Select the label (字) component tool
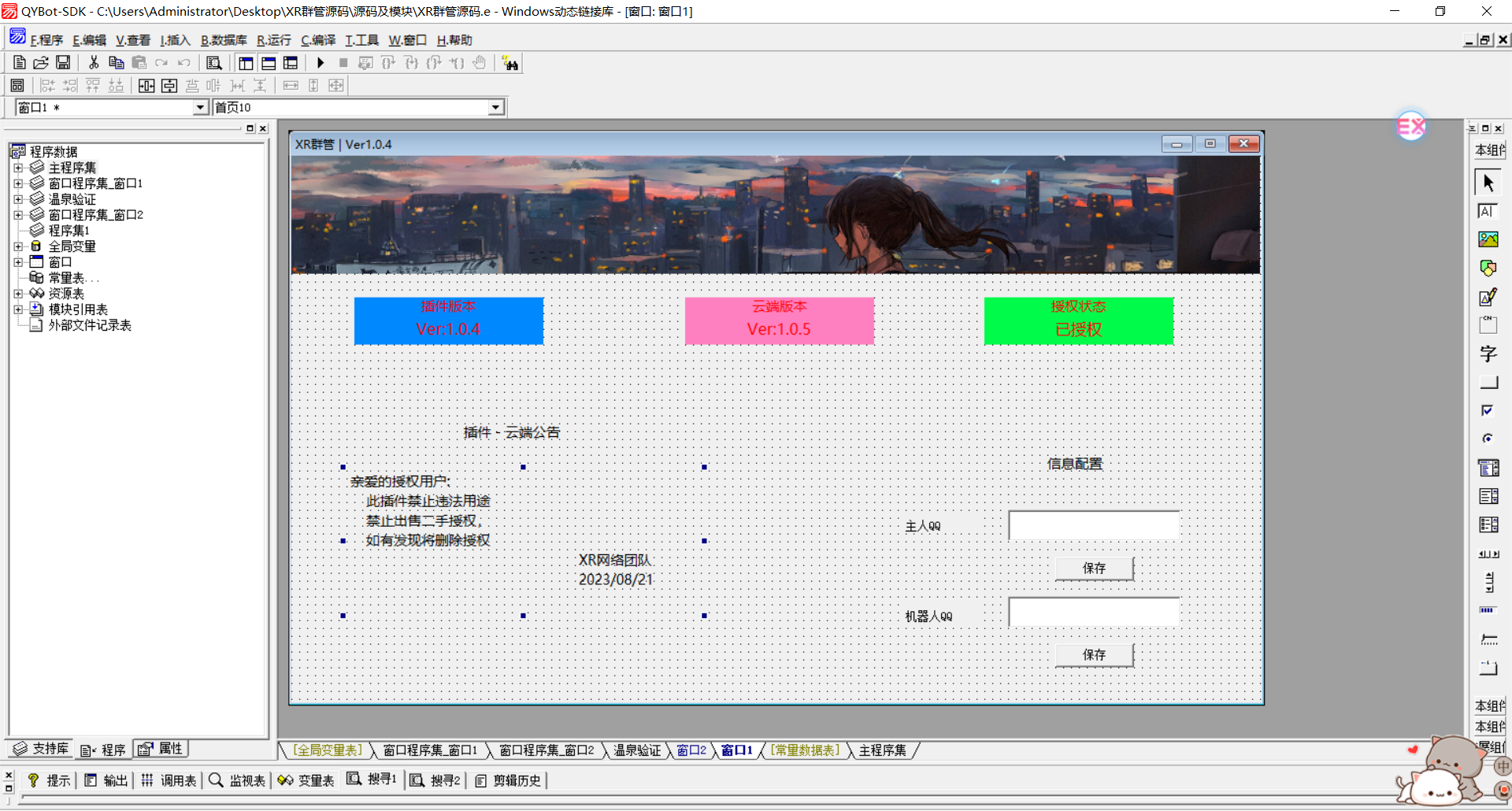Screen dimensions: 1512x811 point(1488,354)
